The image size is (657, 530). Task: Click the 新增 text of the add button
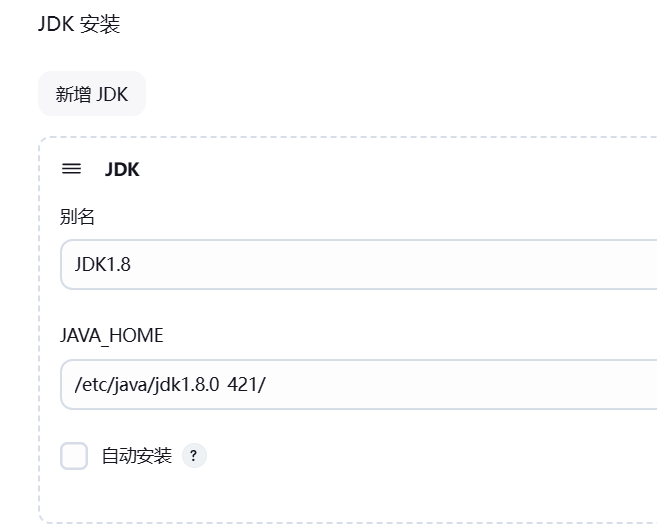pyautogui.click(x=73, y=94)
